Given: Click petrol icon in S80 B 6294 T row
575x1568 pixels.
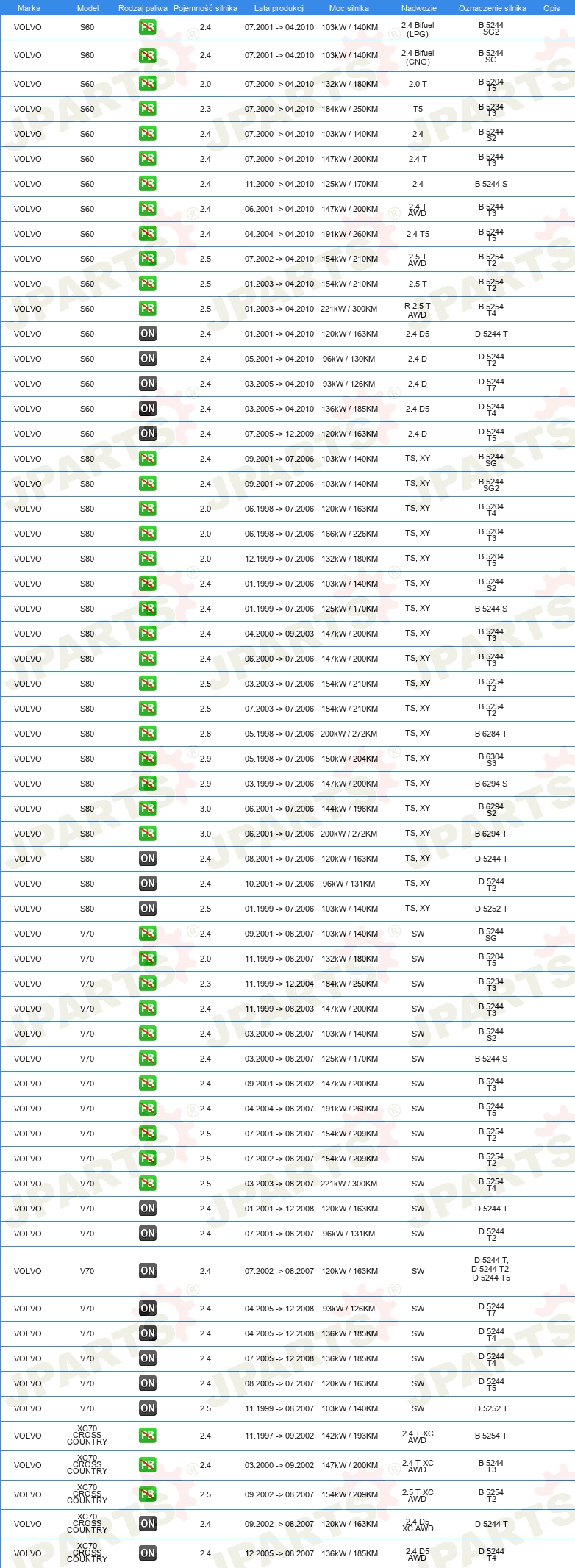Looking at the screenshot, I should coord(148,834).
